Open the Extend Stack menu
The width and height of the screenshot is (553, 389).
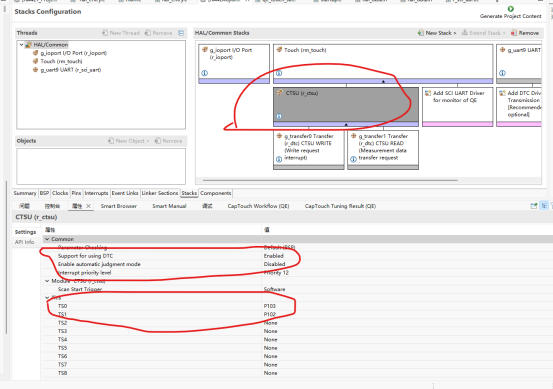484,33
